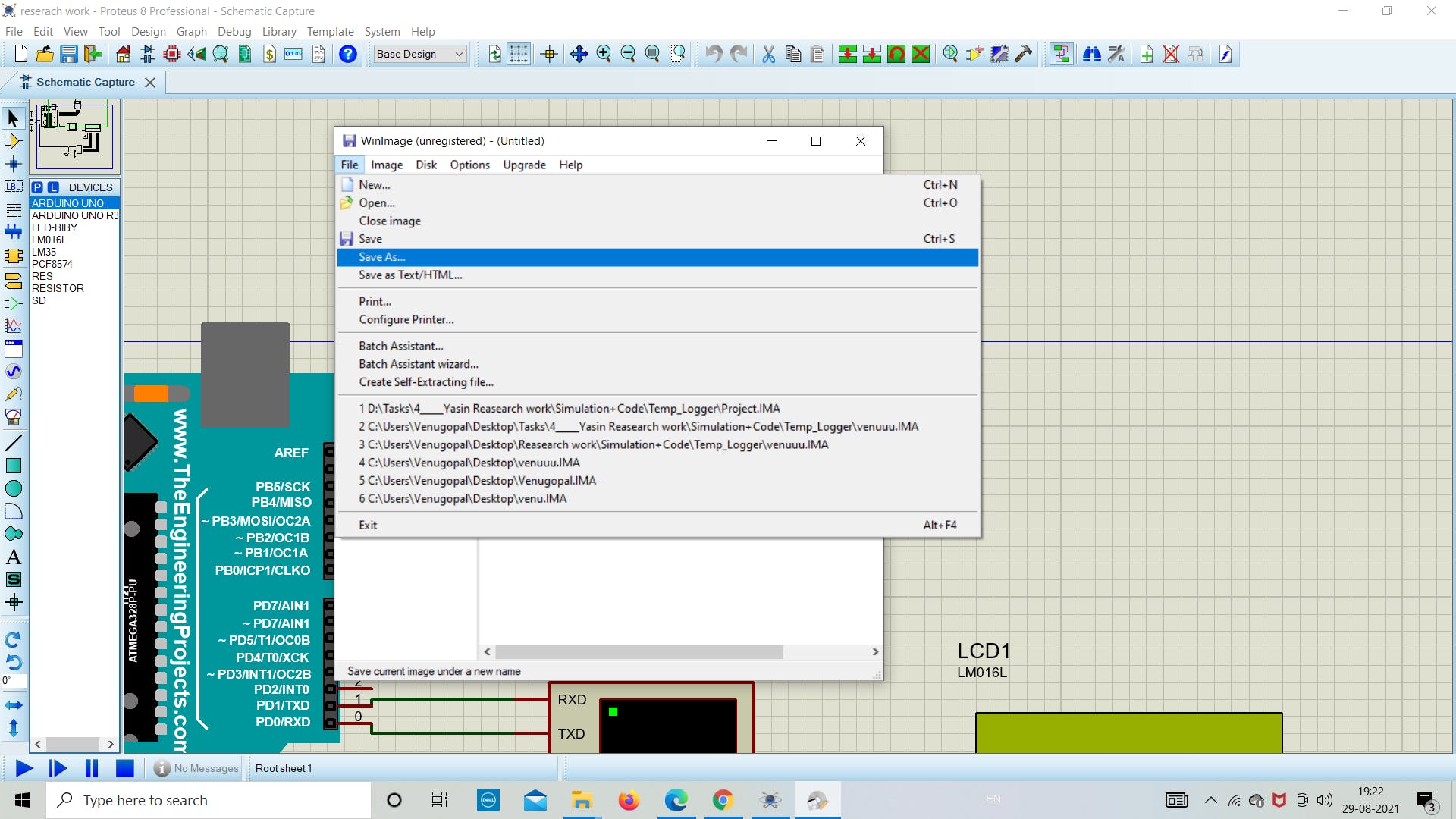Viewport: 1456px width, 819px height.
Task: Open the WinImage Options menu
Action: click(x=469, y=165)
